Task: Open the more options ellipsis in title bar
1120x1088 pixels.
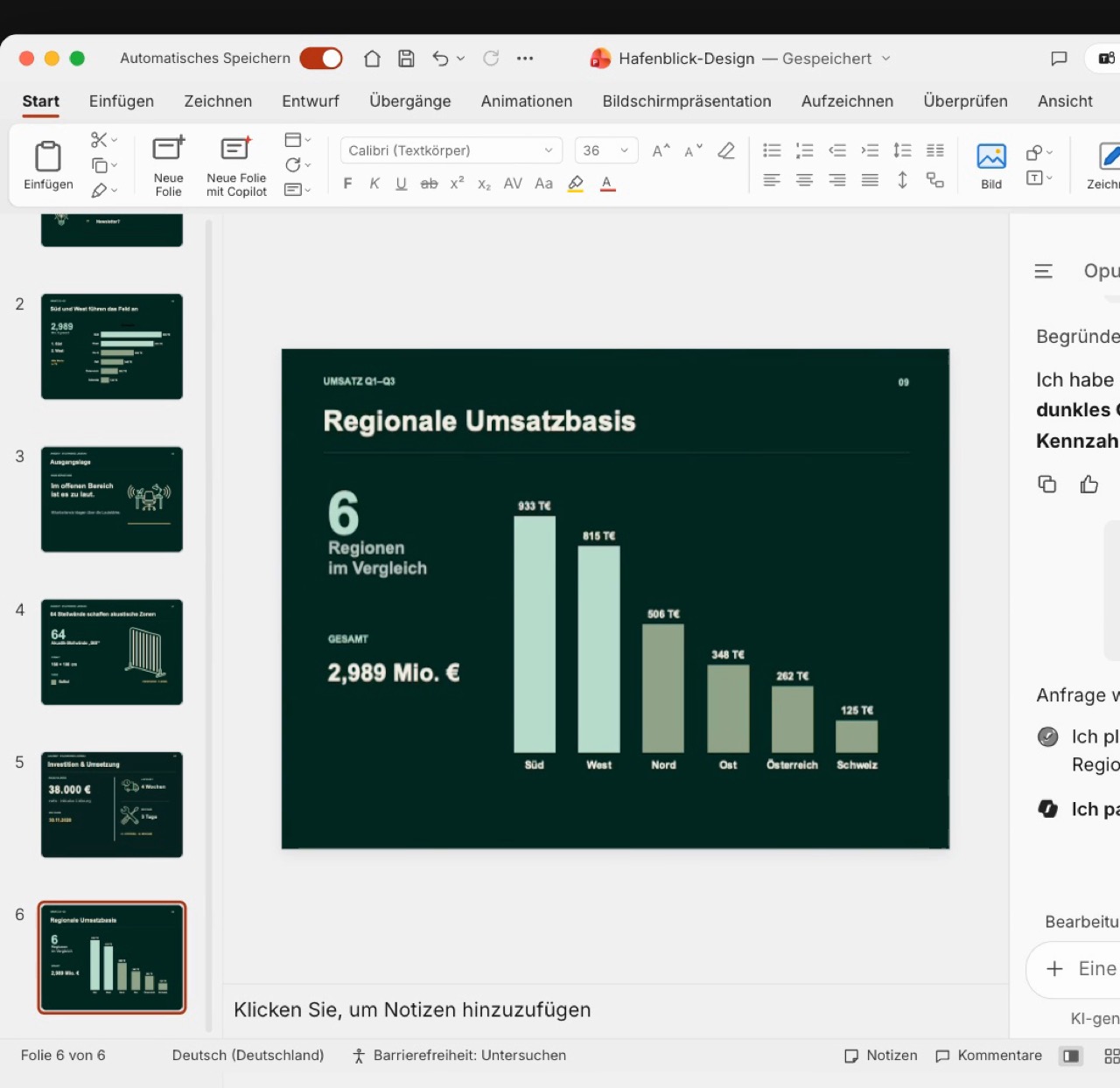Action: [525, 59]
